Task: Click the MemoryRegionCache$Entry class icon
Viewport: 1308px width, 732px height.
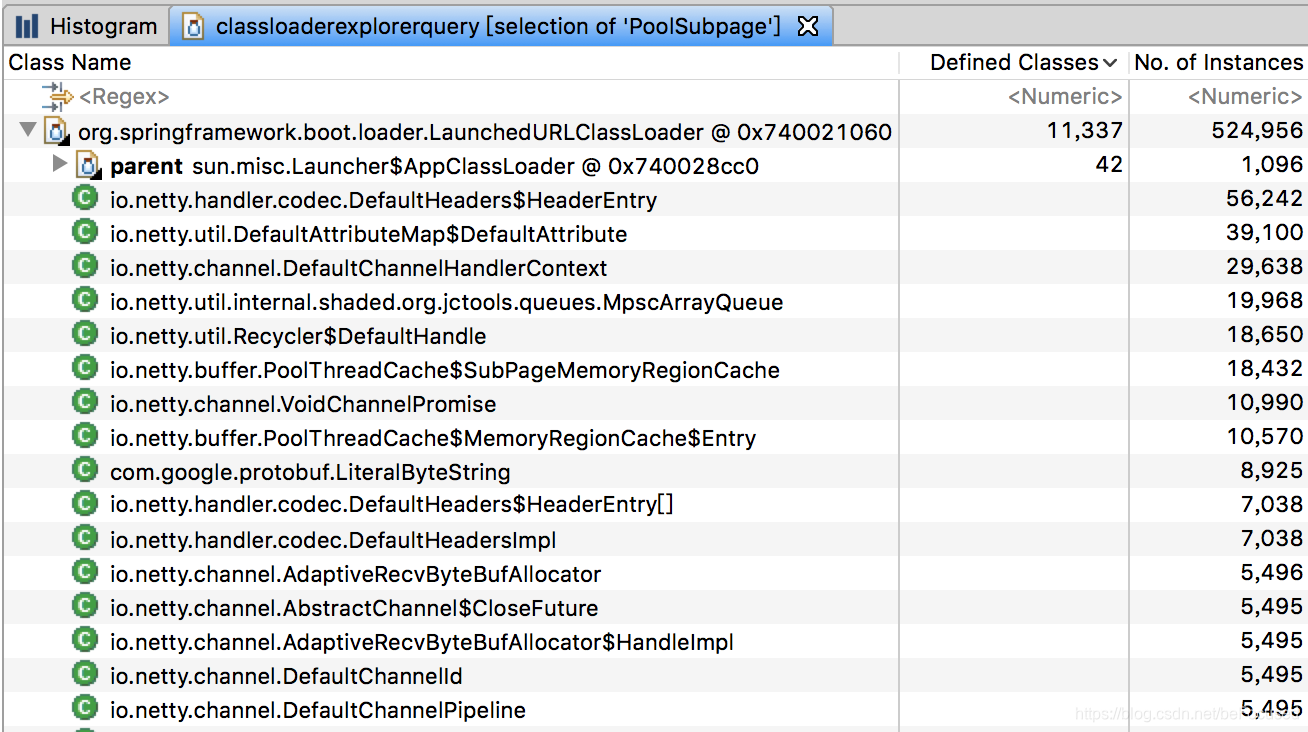Action: pos(85,436)
